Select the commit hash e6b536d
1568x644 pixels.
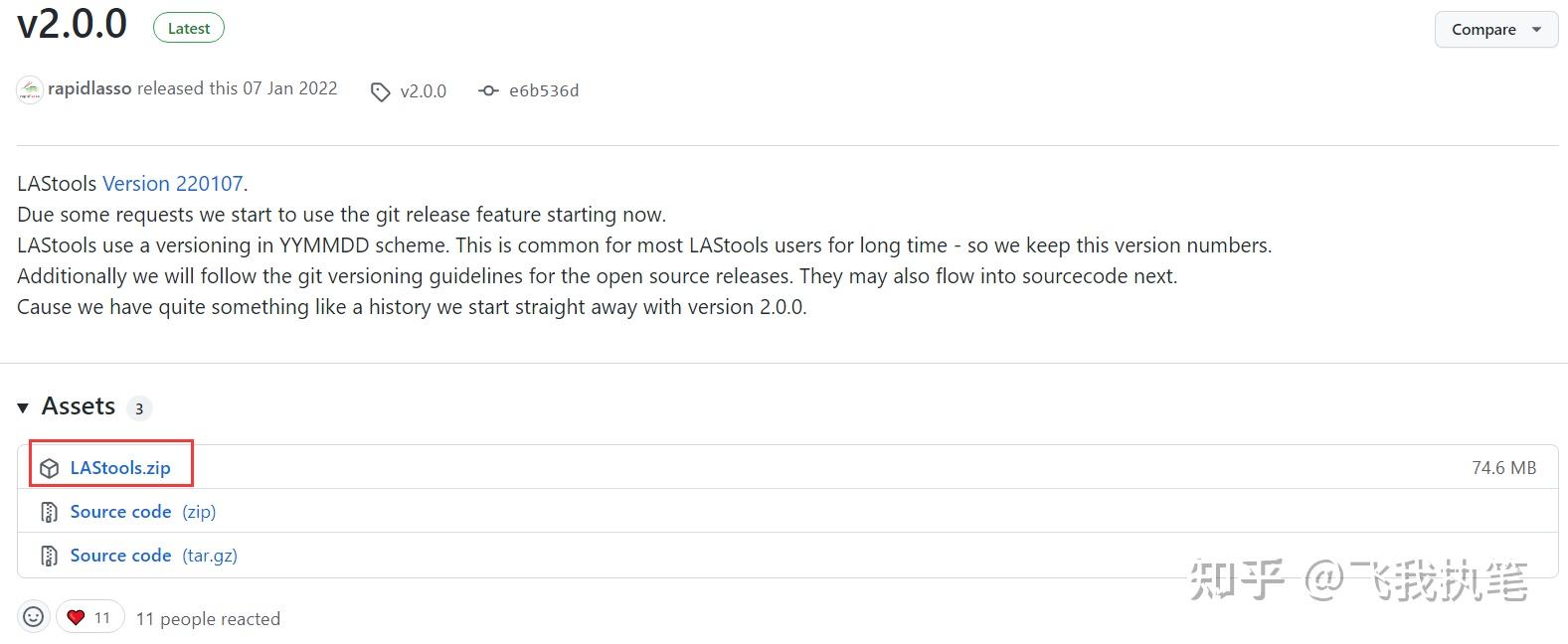point(543,90)
